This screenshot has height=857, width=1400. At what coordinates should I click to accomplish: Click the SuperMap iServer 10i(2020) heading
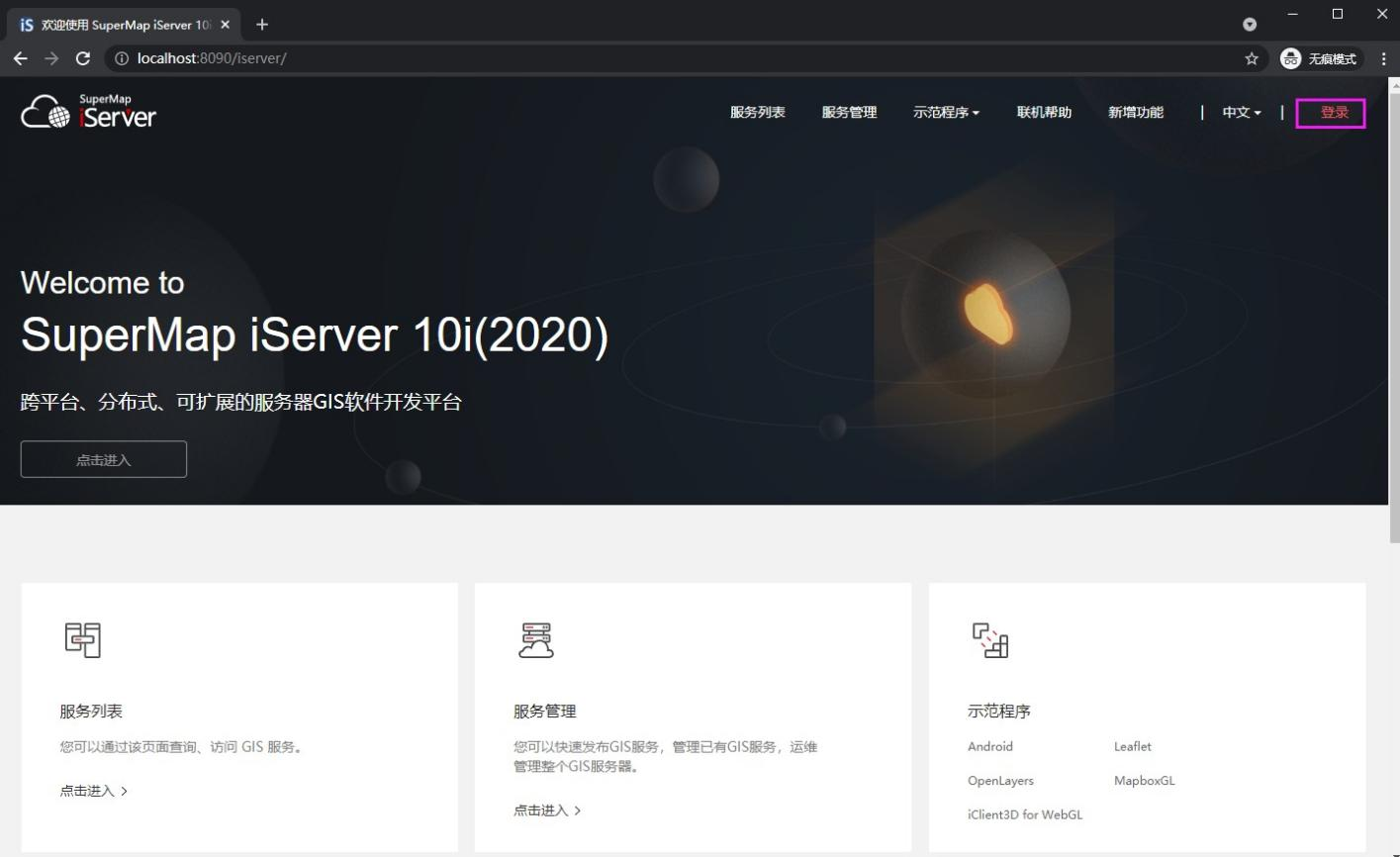(315, 334)
